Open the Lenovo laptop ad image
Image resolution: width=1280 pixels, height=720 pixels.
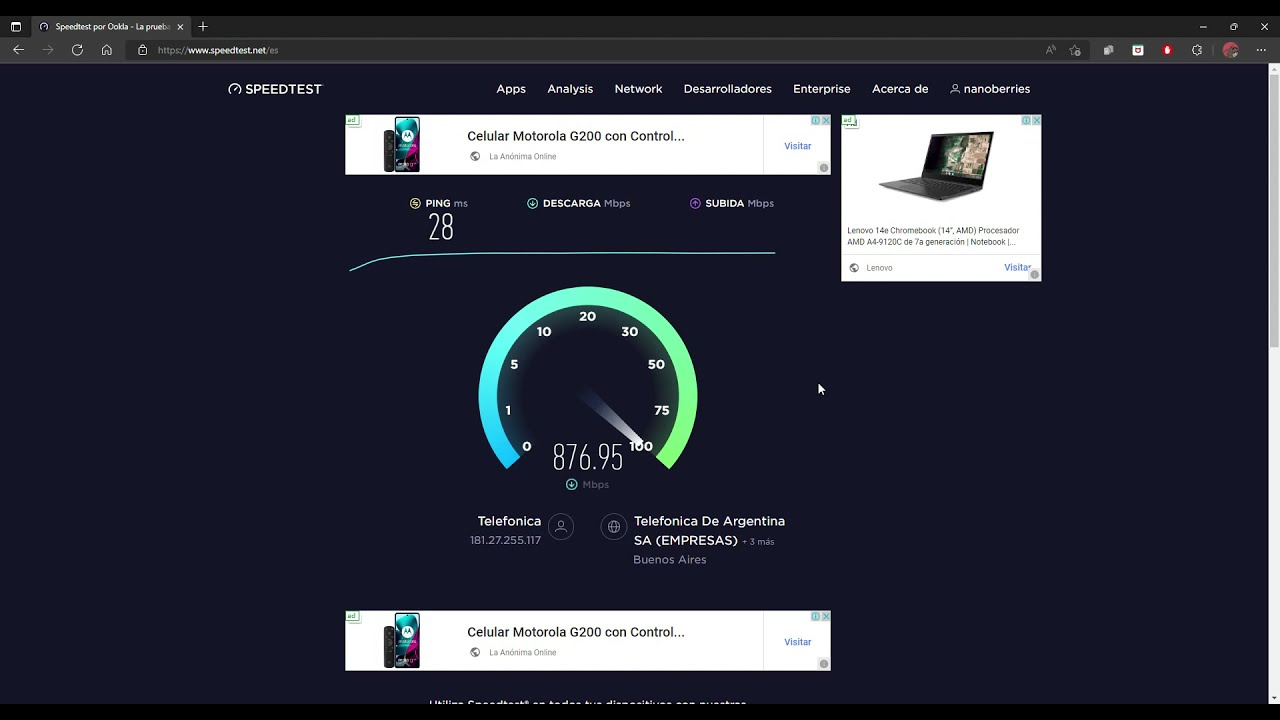pos(936,166)
